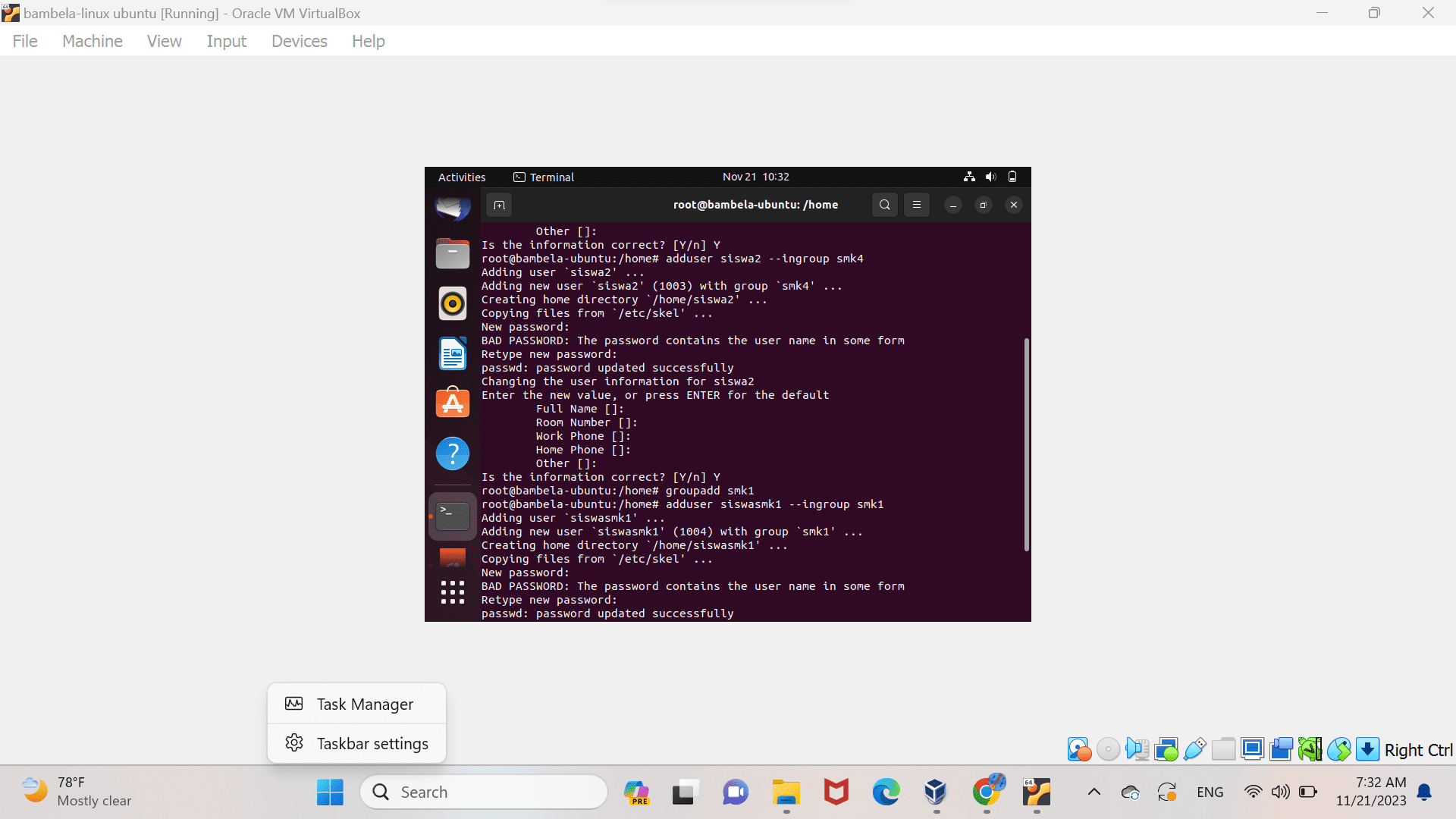Launch Rhythmbox from the Ubuntu dock

pyautogui.click(x=453, y=303)
